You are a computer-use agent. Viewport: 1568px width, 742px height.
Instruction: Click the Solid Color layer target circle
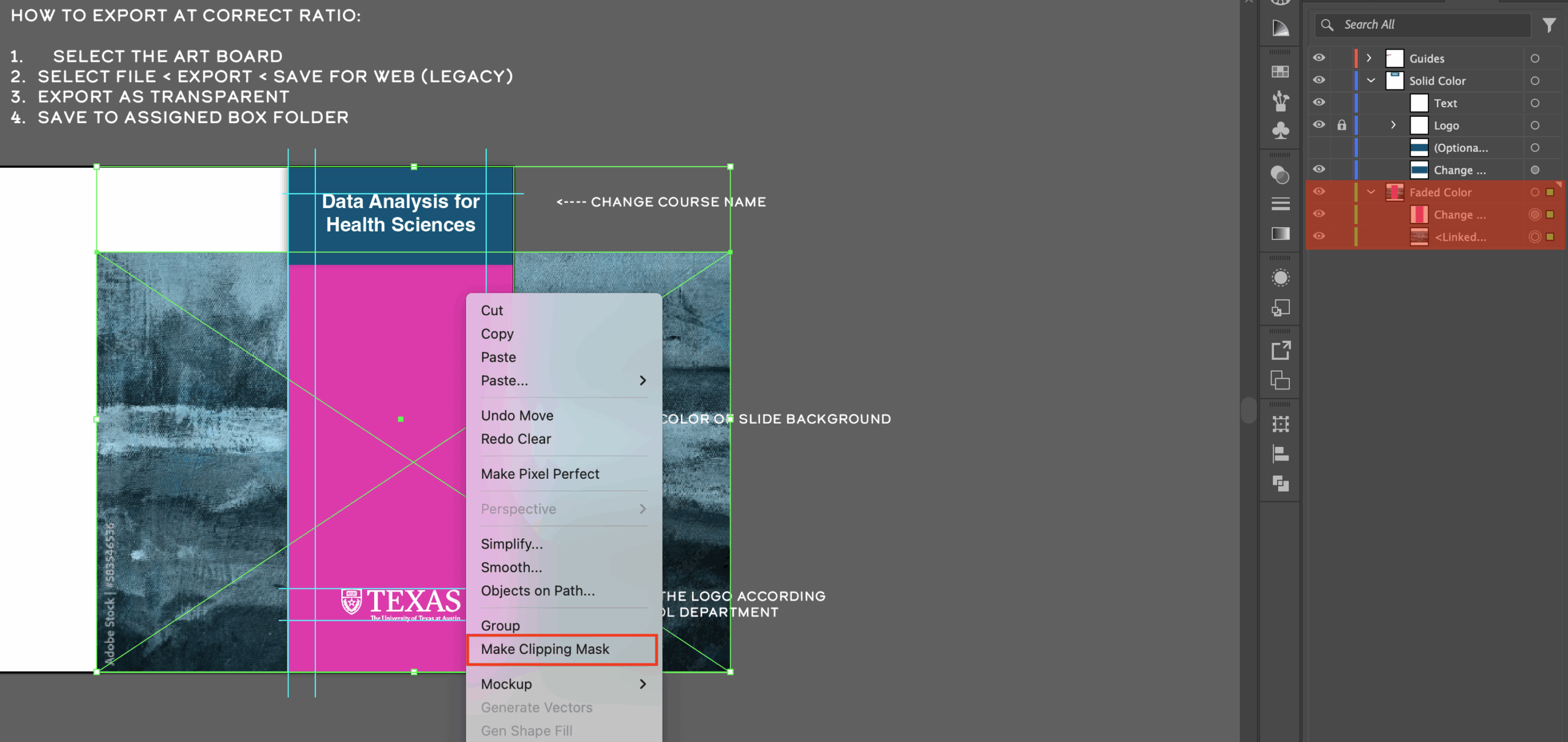(x=1534, y=81)
